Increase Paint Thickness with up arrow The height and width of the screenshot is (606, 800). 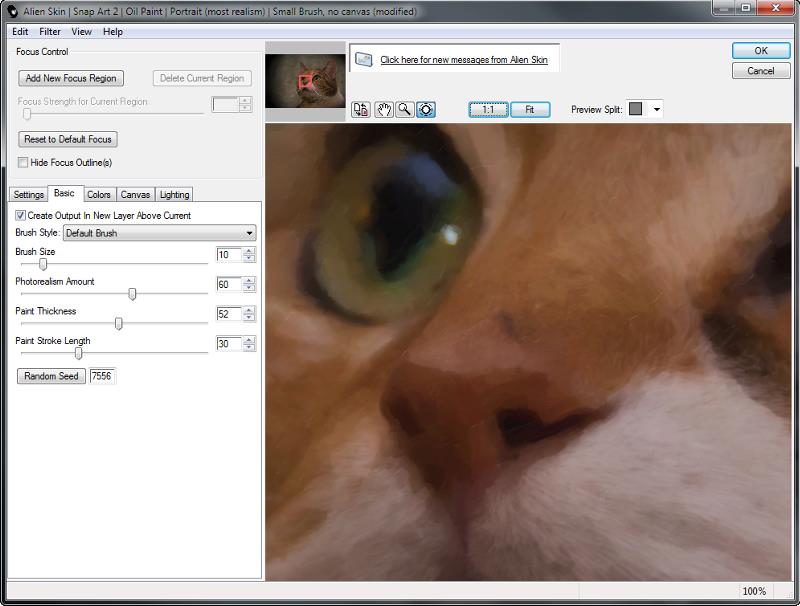click(x=249, y=310)
